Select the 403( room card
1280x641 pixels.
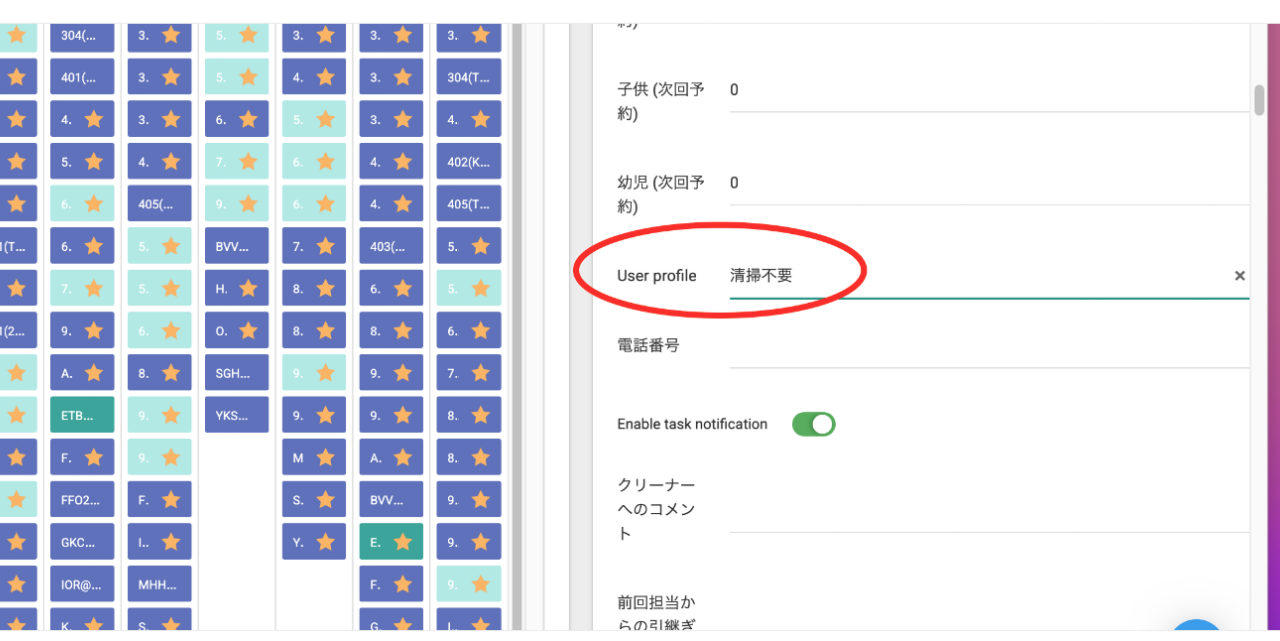[391, 246]
